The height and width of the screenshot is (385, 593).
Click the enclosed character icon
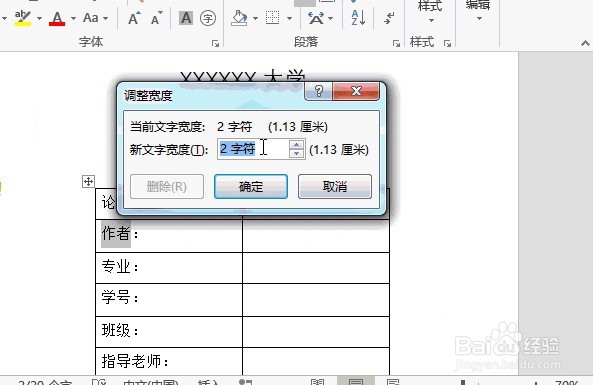tap(208, 18)
